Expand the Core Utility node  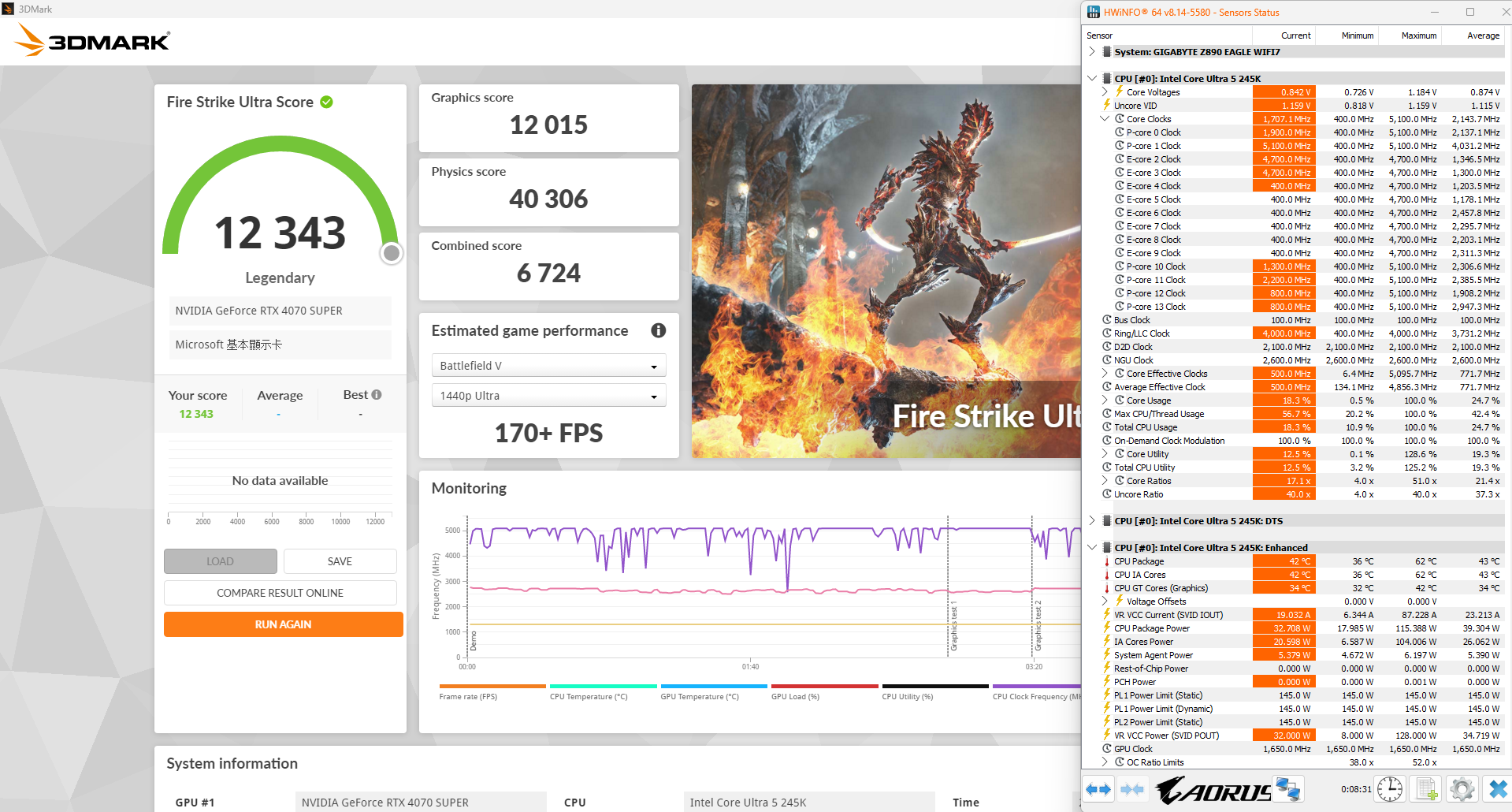pos(1105,454)
